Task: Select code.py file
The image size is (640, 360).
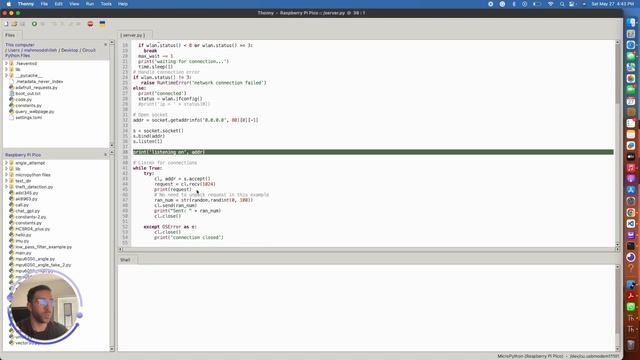Action: tap(23, 100)
